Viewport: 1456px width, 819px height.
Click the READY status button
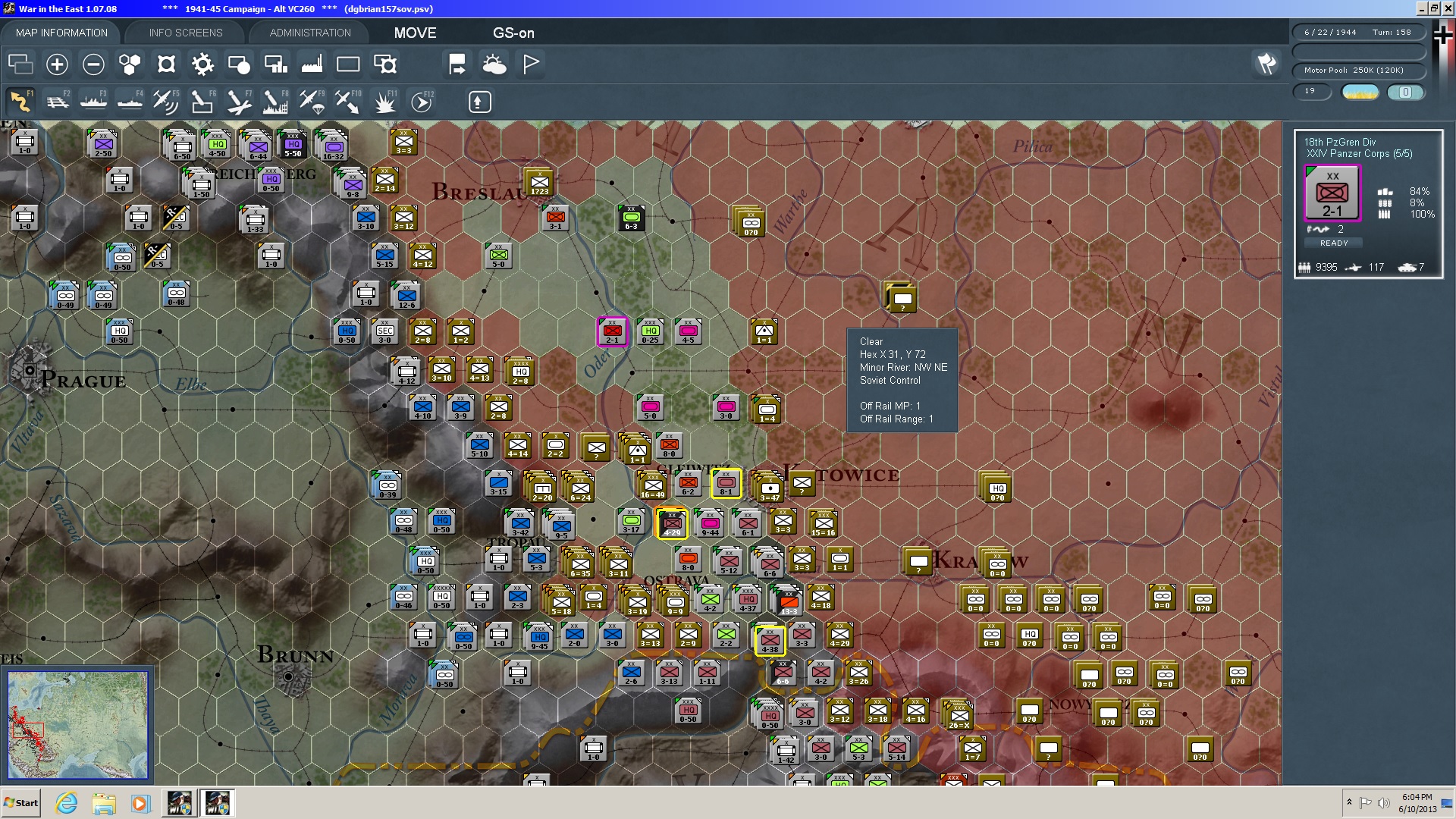point(1334,243)
